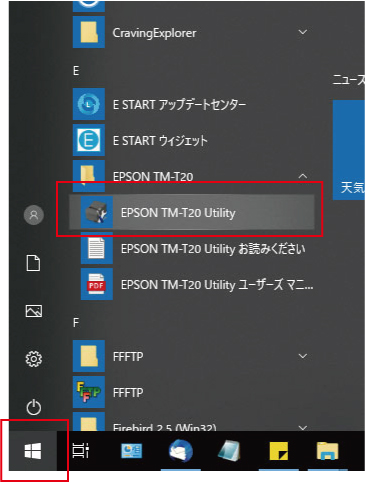Open Documents icon in Start sidebar
365x483 pixels.
point(33,263)
